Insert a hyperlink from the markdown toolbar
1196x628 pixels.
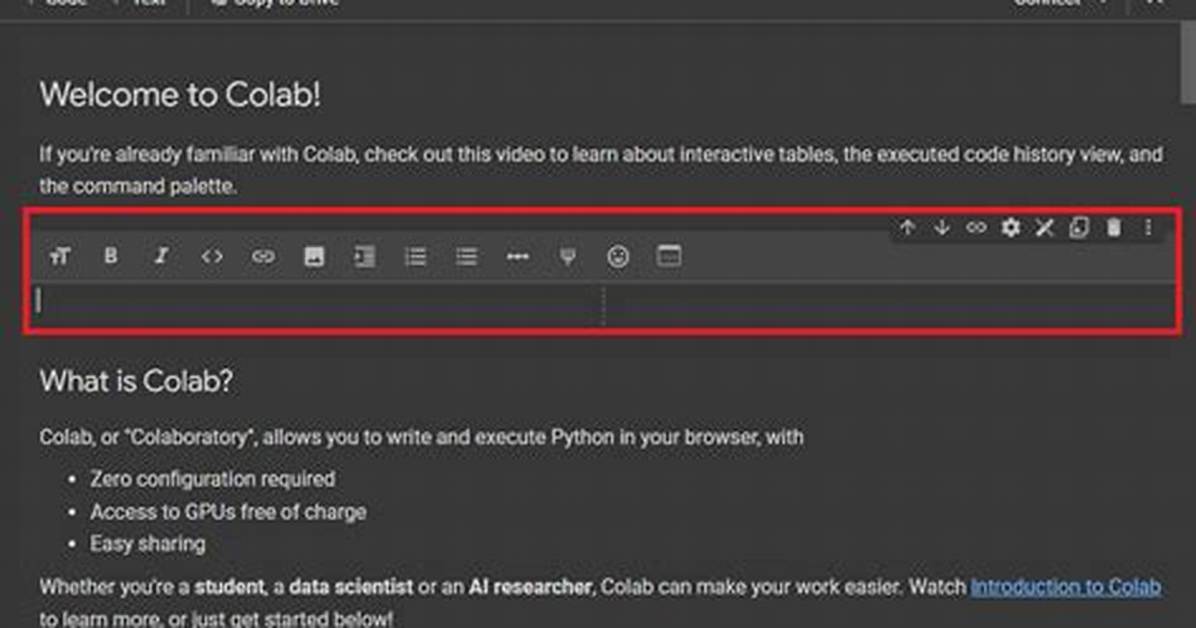[x=263, y=257]
